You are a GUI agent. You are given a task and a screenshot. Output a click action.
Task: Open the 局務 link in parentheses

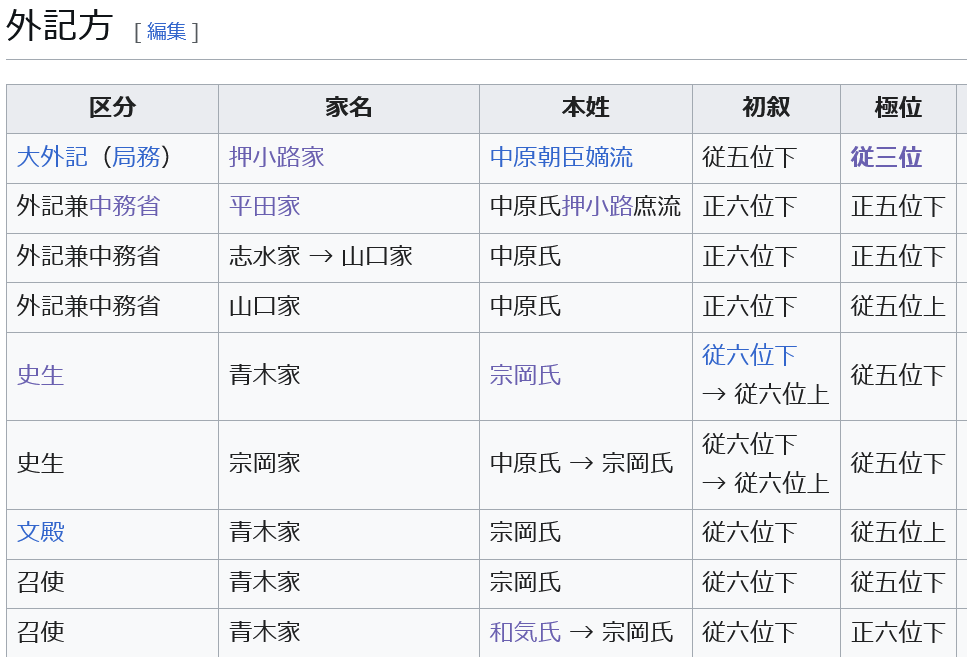135,158
